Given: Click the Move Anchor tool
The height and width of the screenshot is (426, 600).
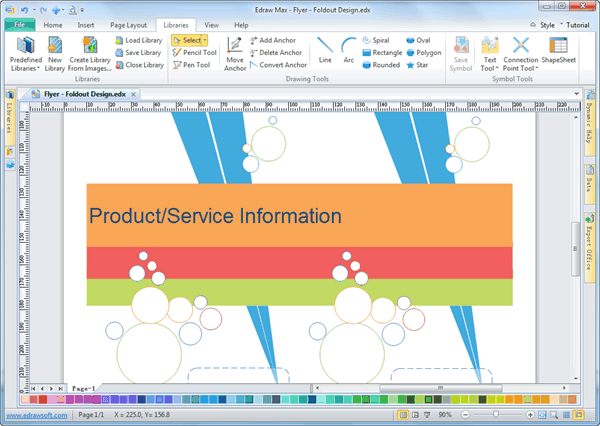Looking at the screenshot, I should (235, 52).
